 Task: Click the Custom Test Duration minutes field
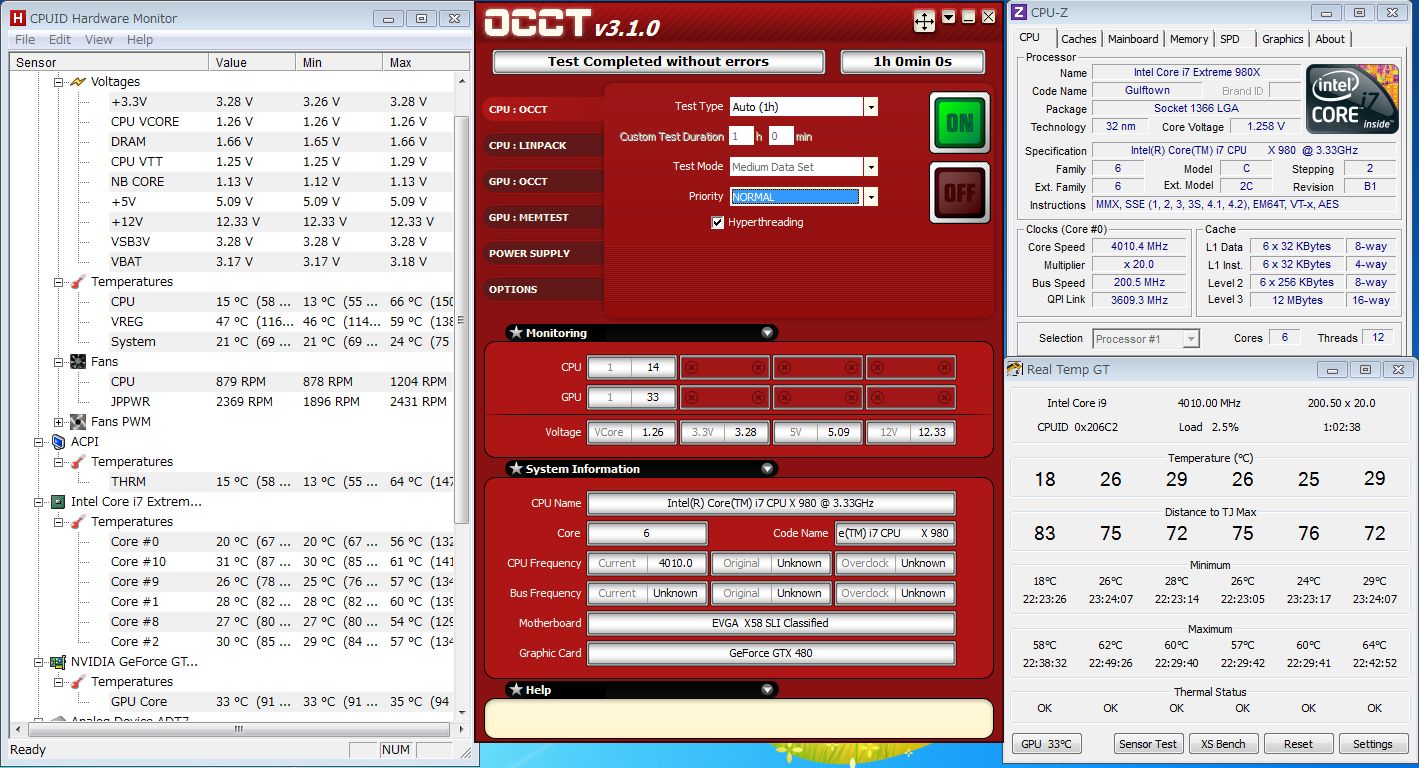coord(781,137)
